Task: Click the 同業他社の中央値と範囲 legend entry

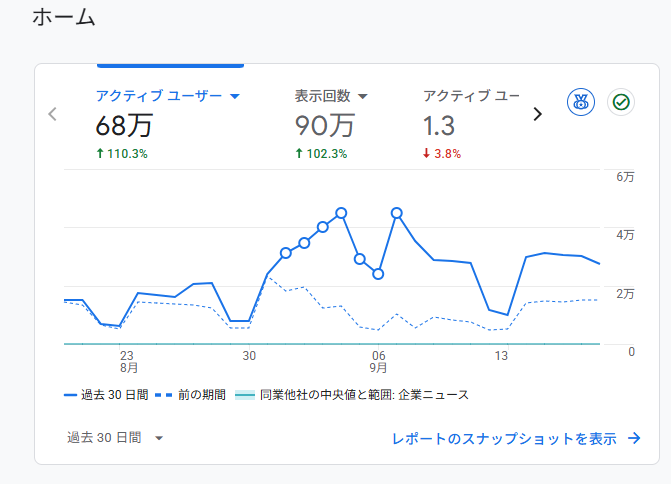Action: point(352,395)
